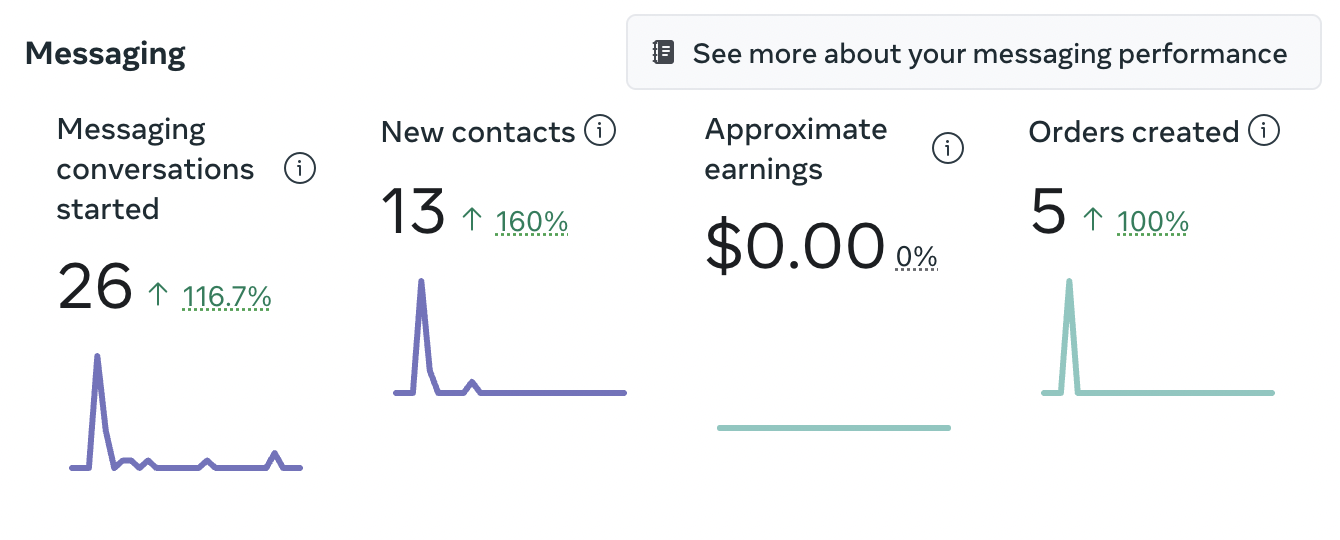Image resolution: width=1340 pixels, height=540 pixels.
Task: Click the 160% change percentage
Action: 532,221
